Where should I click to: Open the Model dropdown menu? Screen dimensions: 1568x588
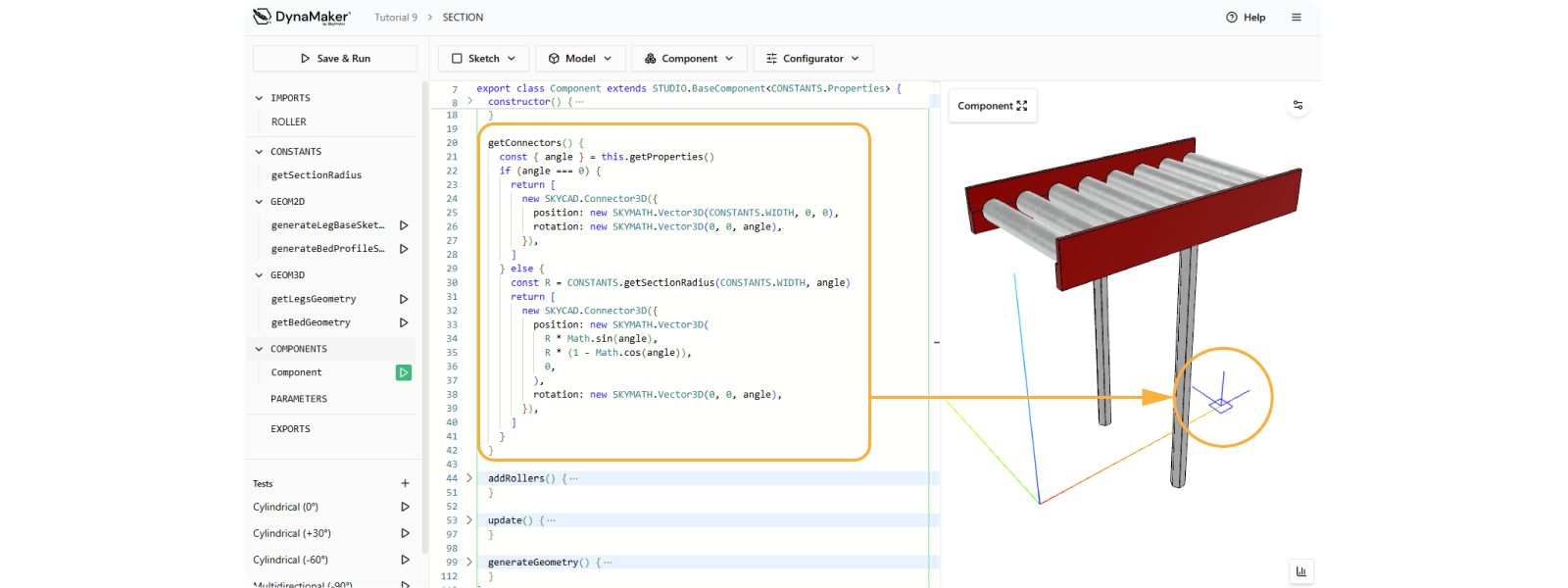pos(580,59)
